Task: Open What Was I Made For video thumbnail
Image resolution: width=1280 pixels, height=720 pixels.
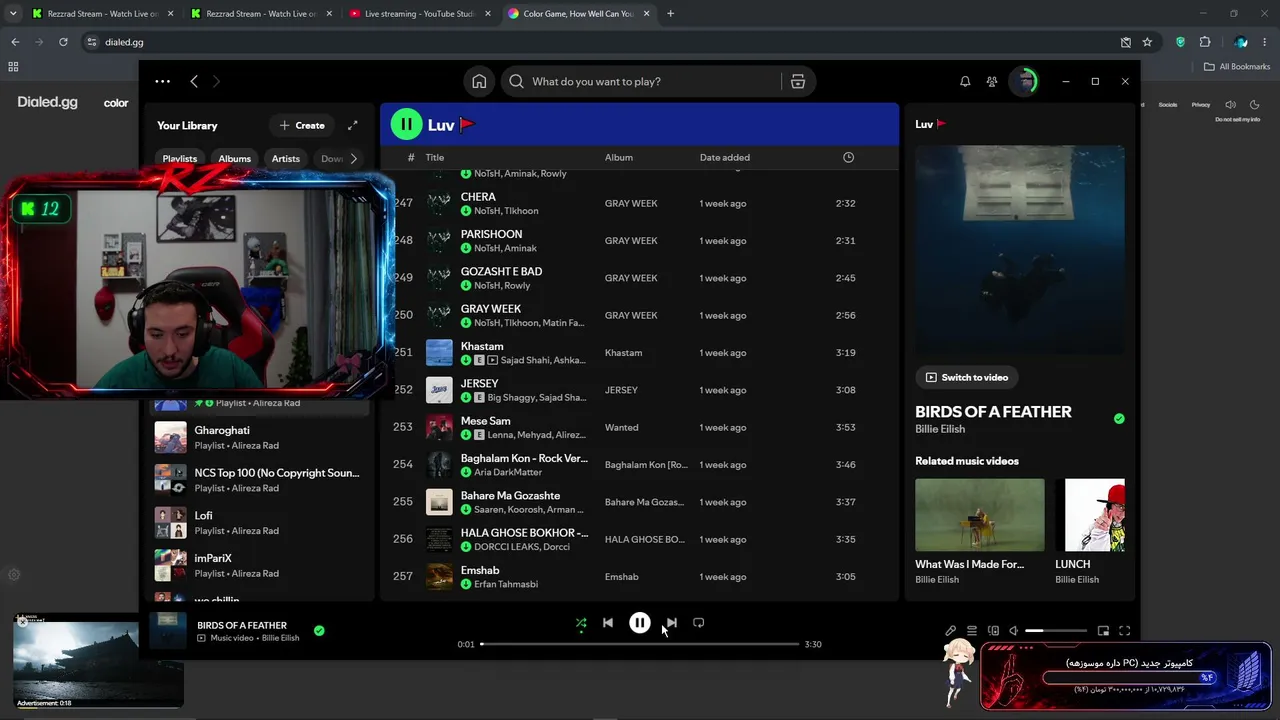Action: (x=980, y=515)
